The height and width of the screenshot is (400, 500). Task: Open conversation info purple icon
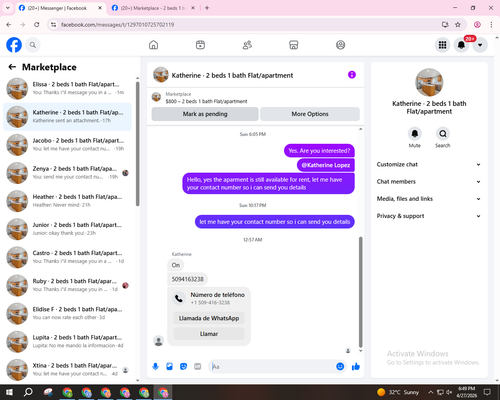[352, 75]
